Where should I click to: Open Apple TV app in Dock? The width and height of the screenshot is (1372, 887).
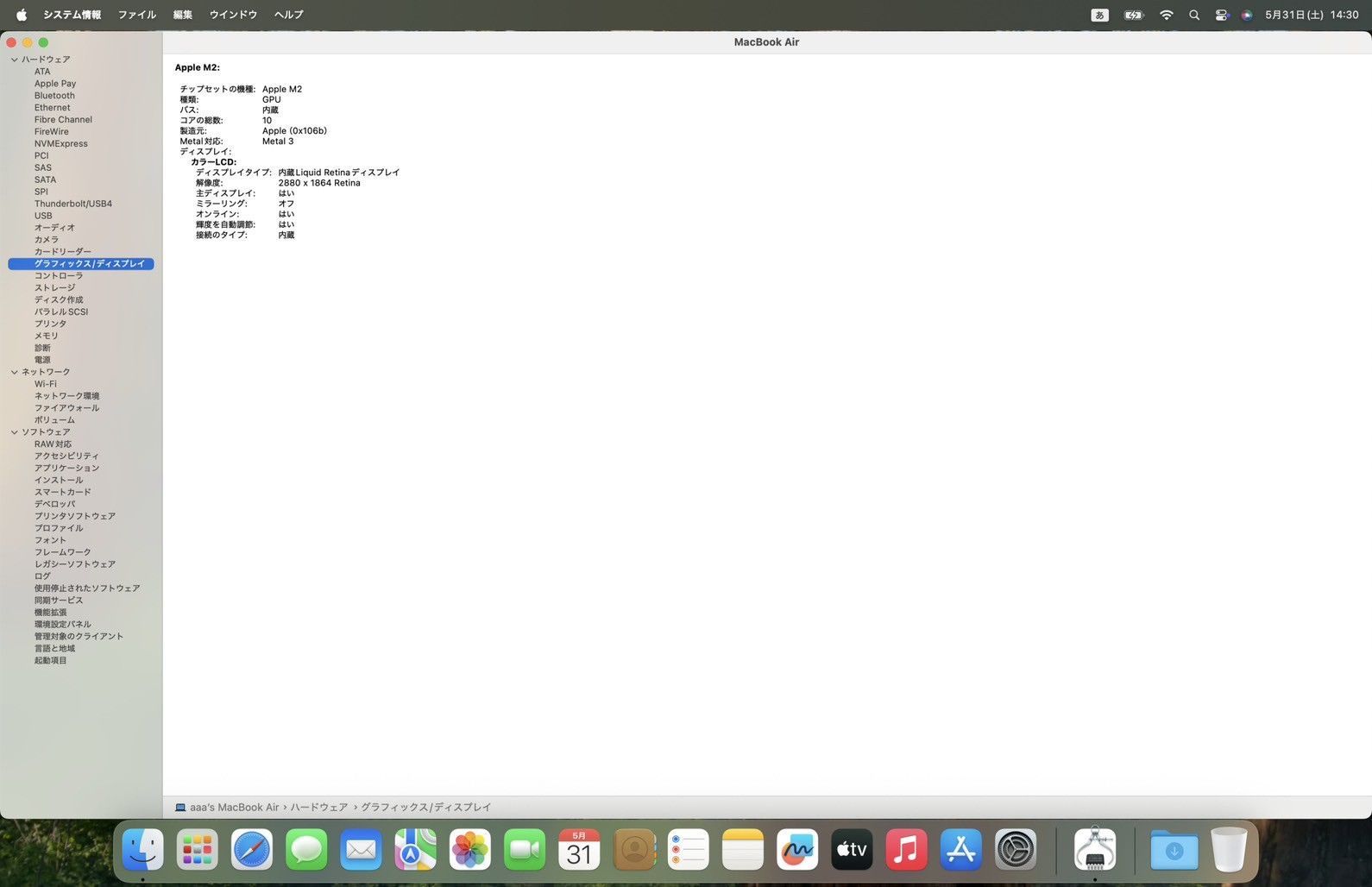pyautogui.click(x=853, y=850)
